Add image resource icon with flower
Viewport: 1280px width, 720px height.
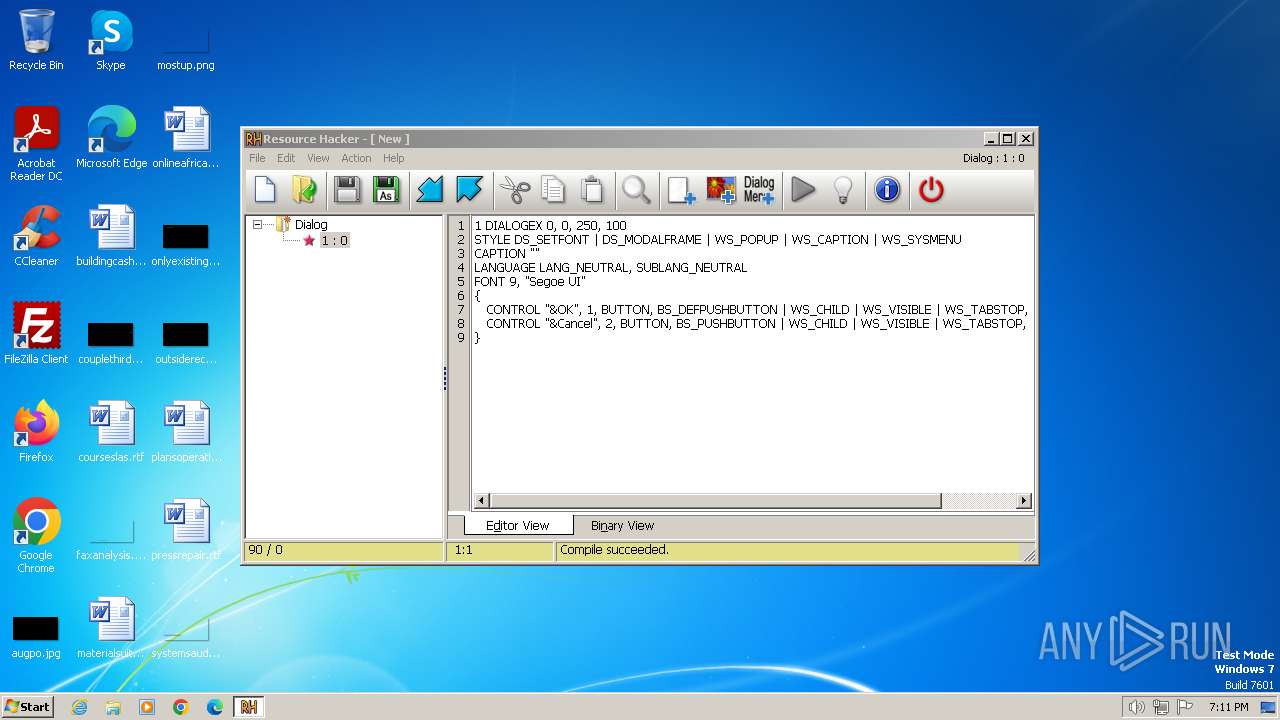(x=720, y=189)
